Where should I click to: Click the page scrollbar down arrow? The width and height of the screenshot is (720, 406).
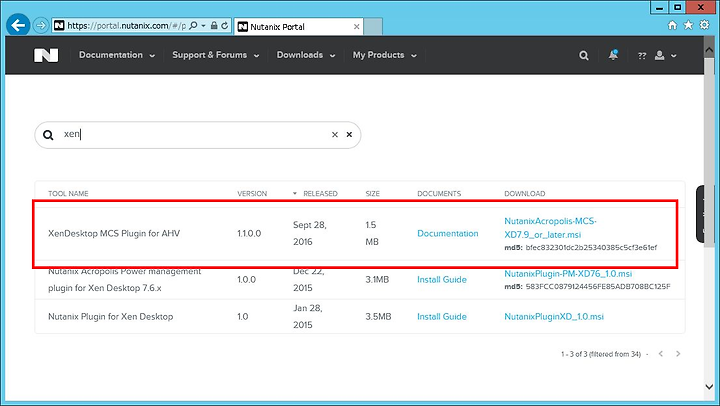pos(709,387)
